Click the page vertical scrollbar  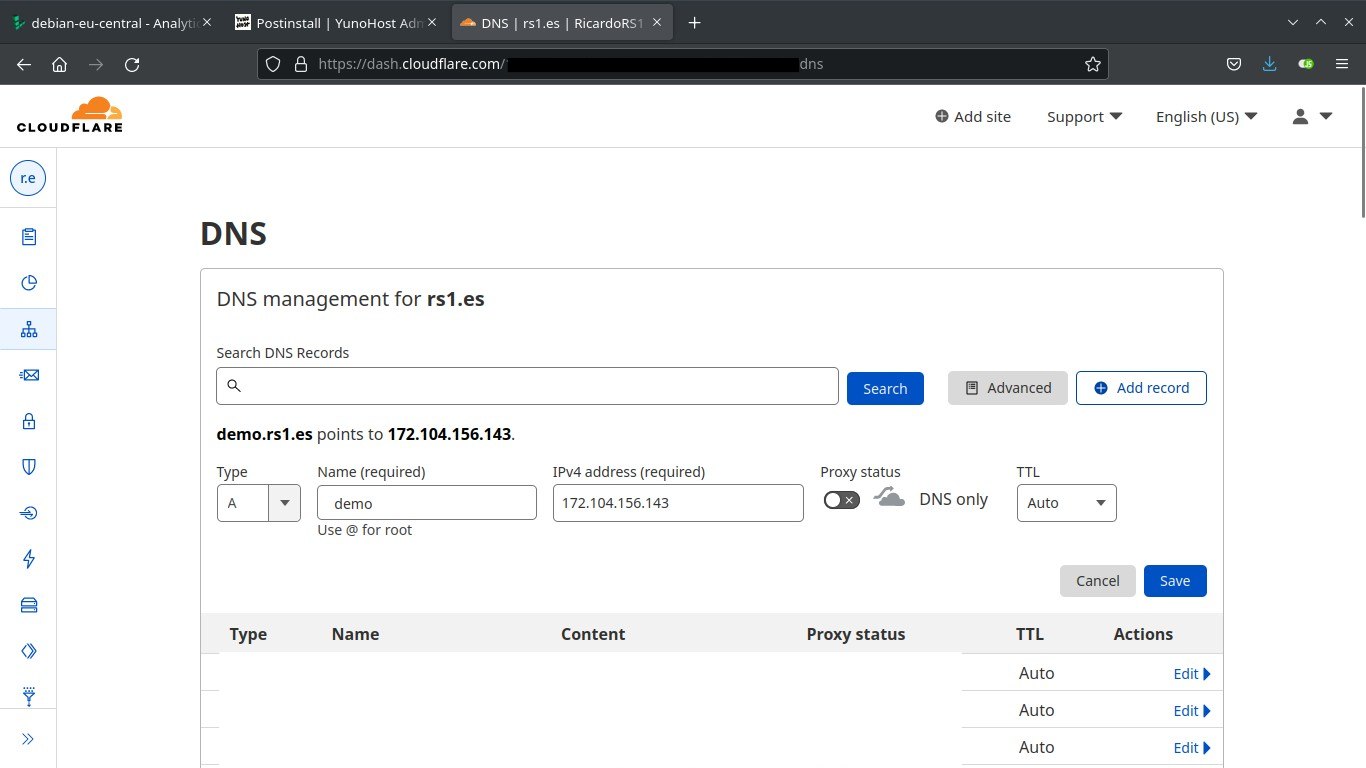point(1361,150)
